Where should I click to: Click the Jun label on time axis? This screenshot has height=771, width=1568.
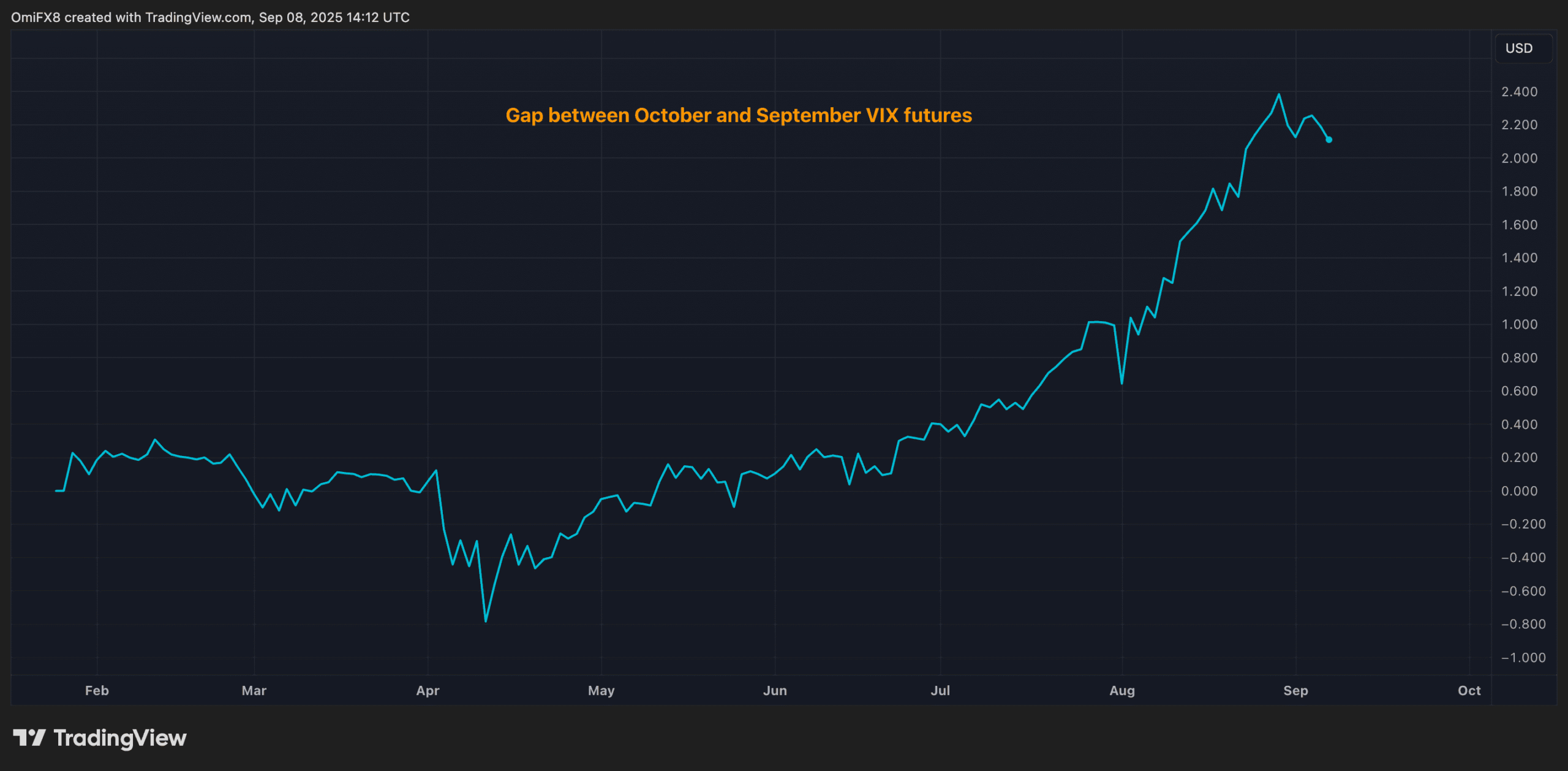tap(775, 691)
